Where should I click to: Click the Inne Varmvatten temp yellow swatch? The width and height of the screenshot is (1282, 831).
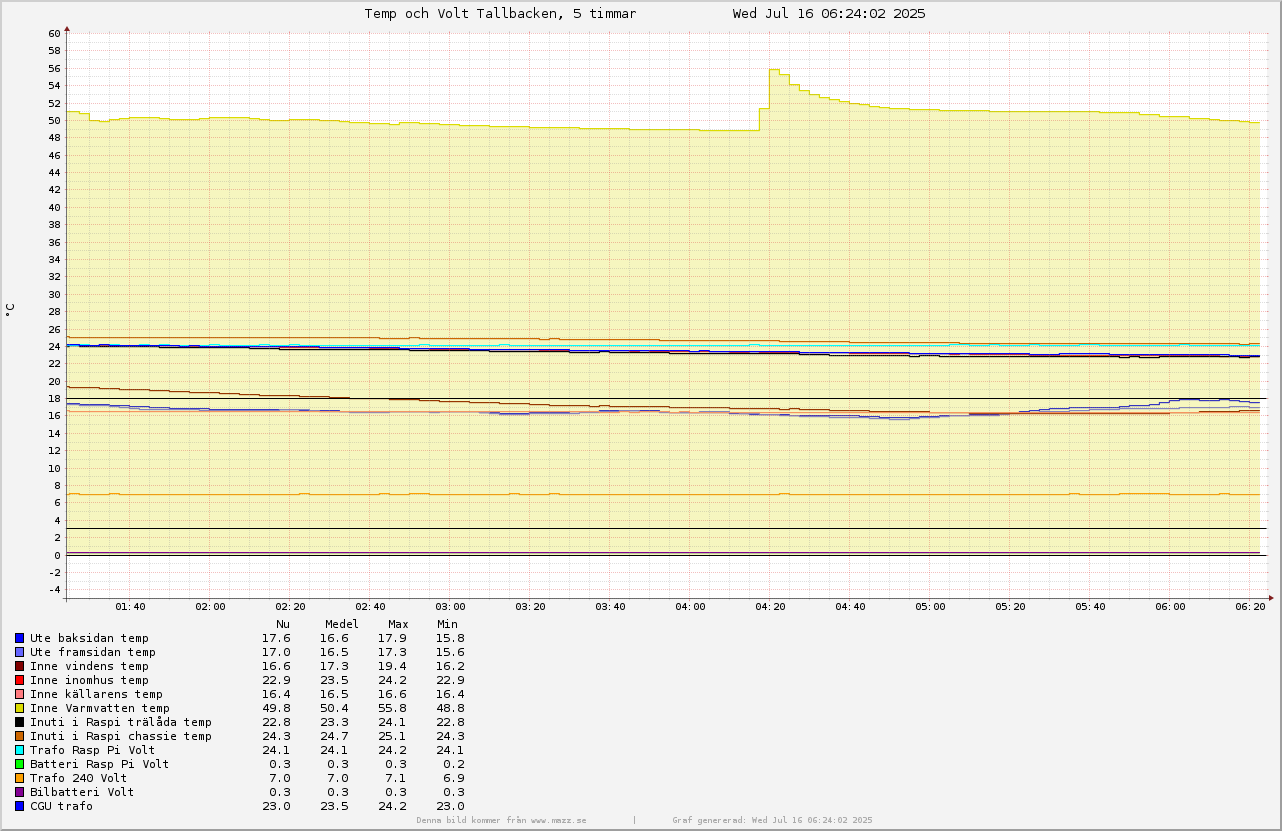[19, 708]
